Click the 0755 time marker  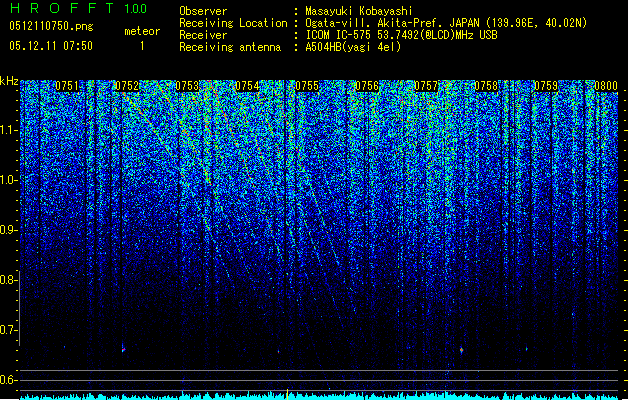(x=307, y=86)
